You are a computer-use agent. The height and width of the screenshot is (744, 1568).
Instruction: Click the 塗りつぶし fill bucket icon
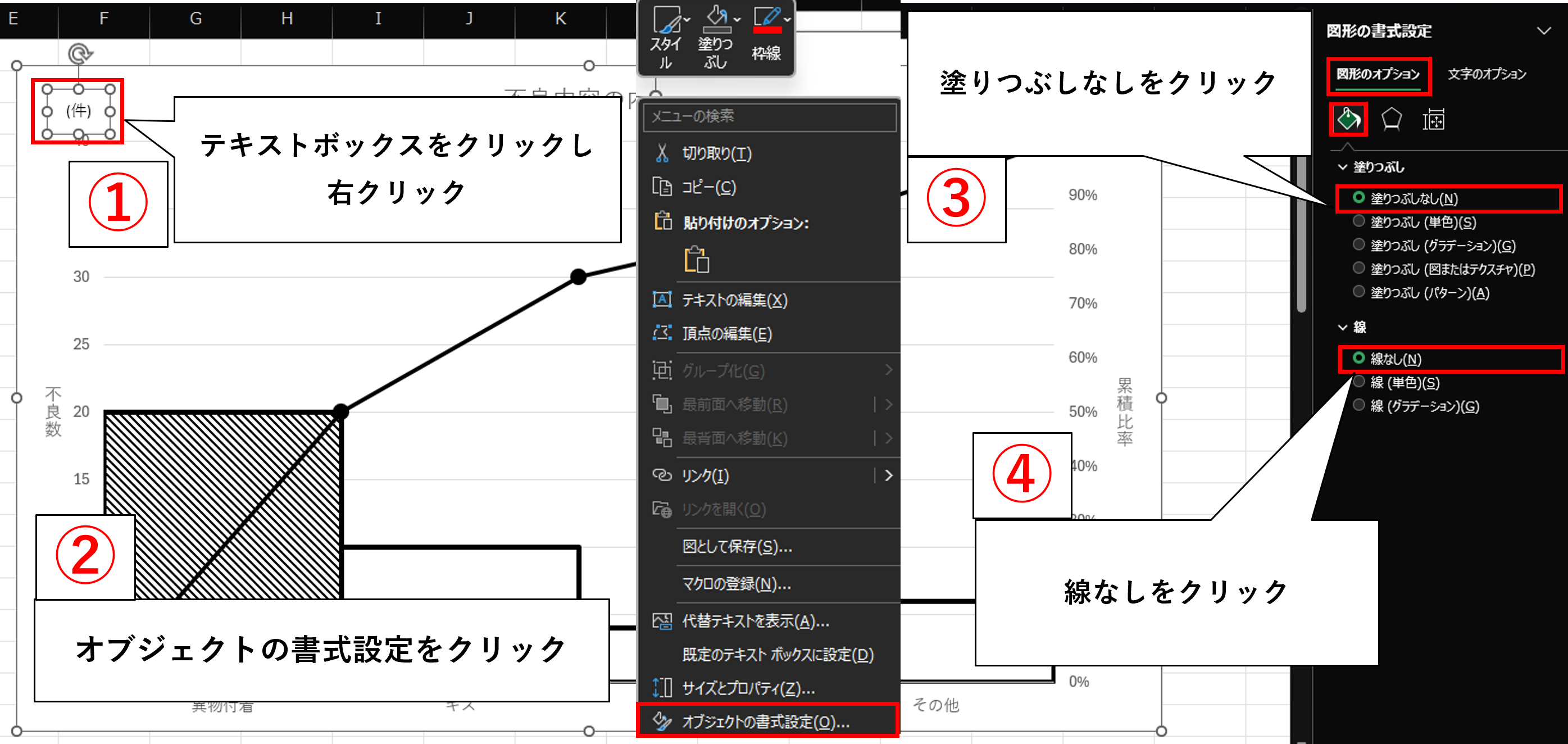(717, 20)
